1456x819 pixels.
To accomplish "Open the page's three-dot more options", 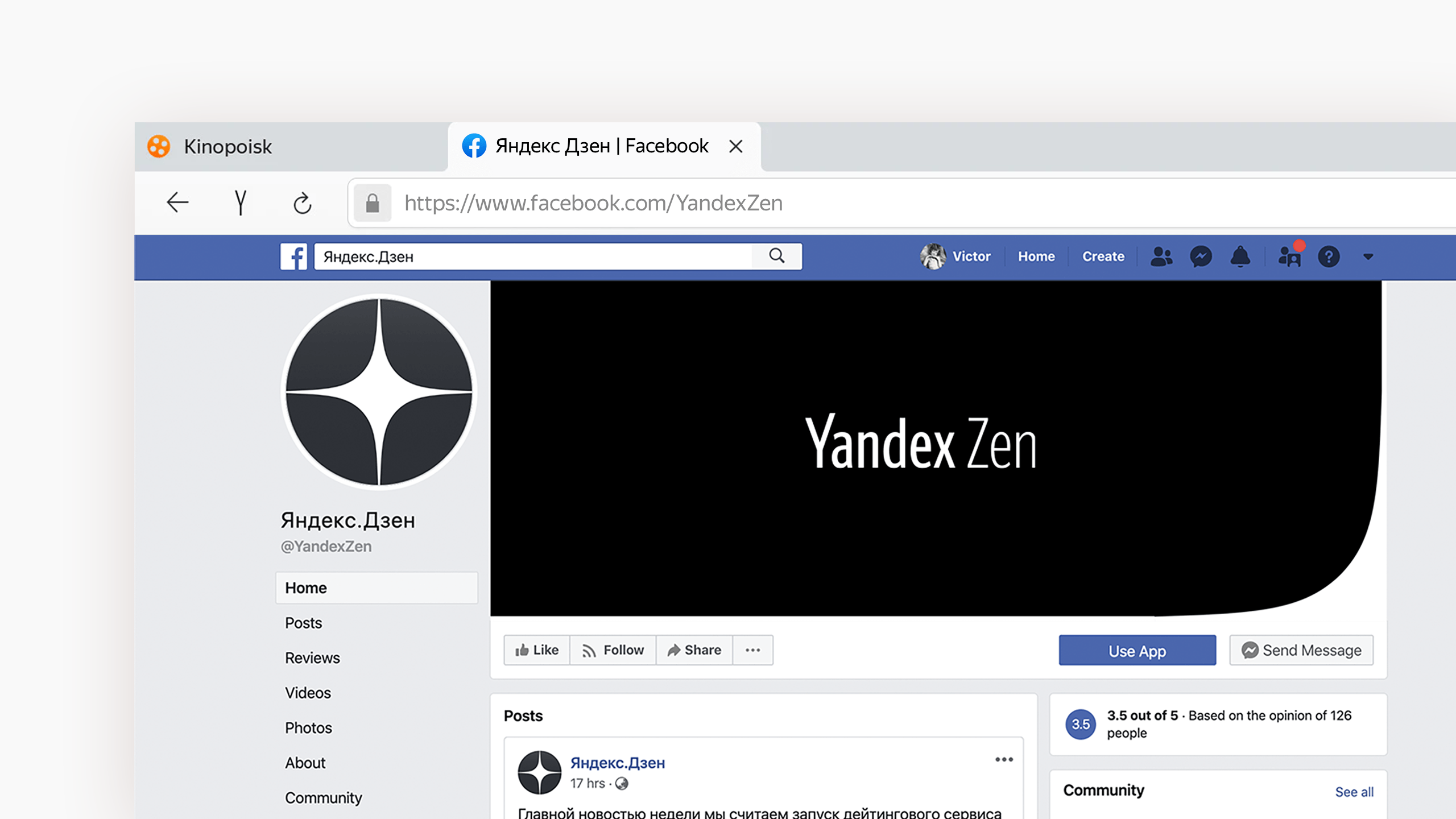I will 752,650.
